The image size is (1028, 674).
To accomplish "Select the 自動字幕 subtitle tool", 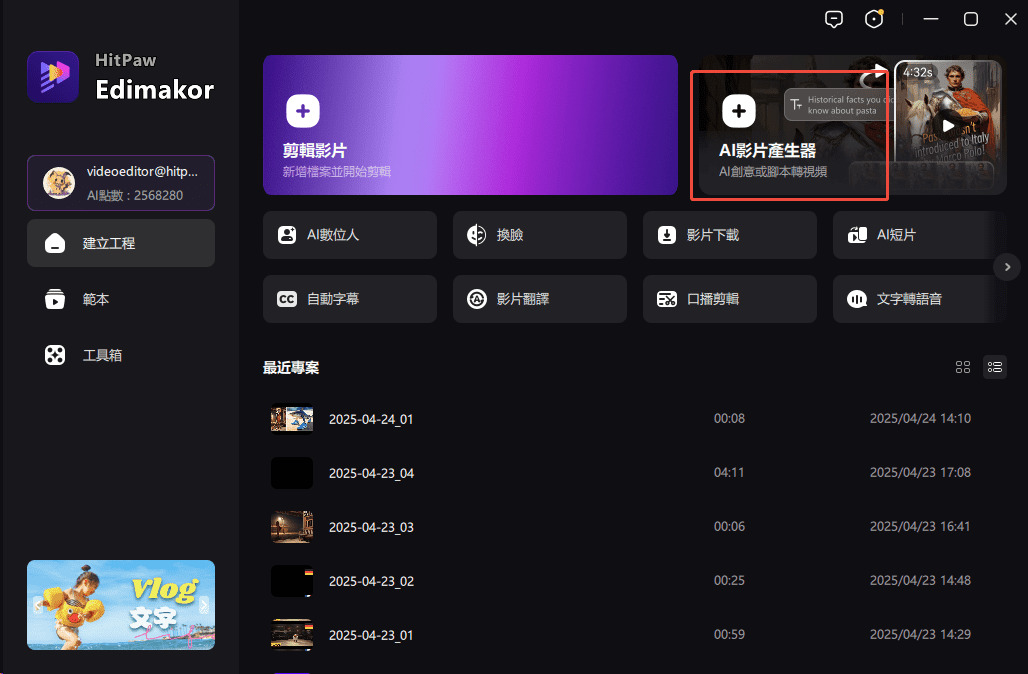I will coord(349,299).
